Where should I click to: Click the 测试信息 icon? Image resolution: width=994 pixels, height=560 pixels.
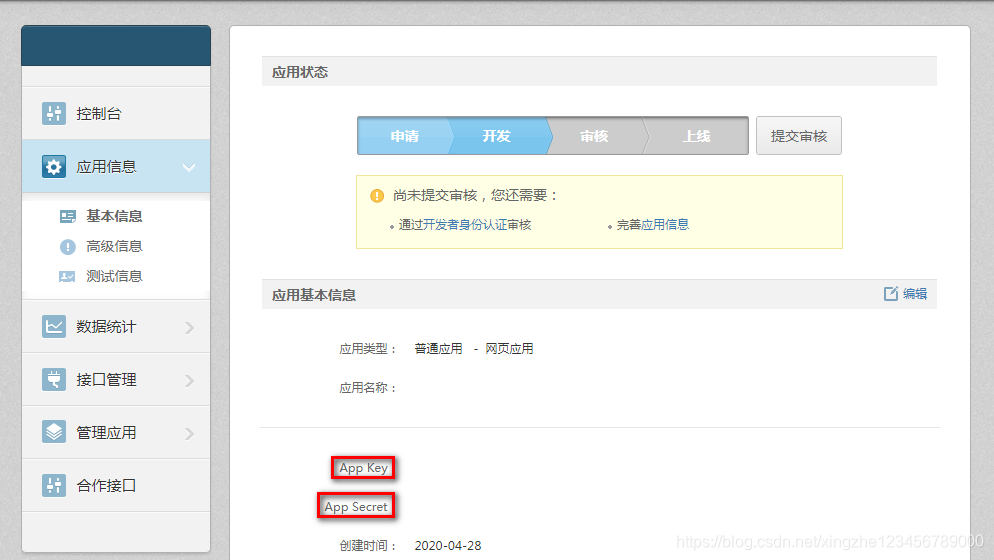[67, 277]
